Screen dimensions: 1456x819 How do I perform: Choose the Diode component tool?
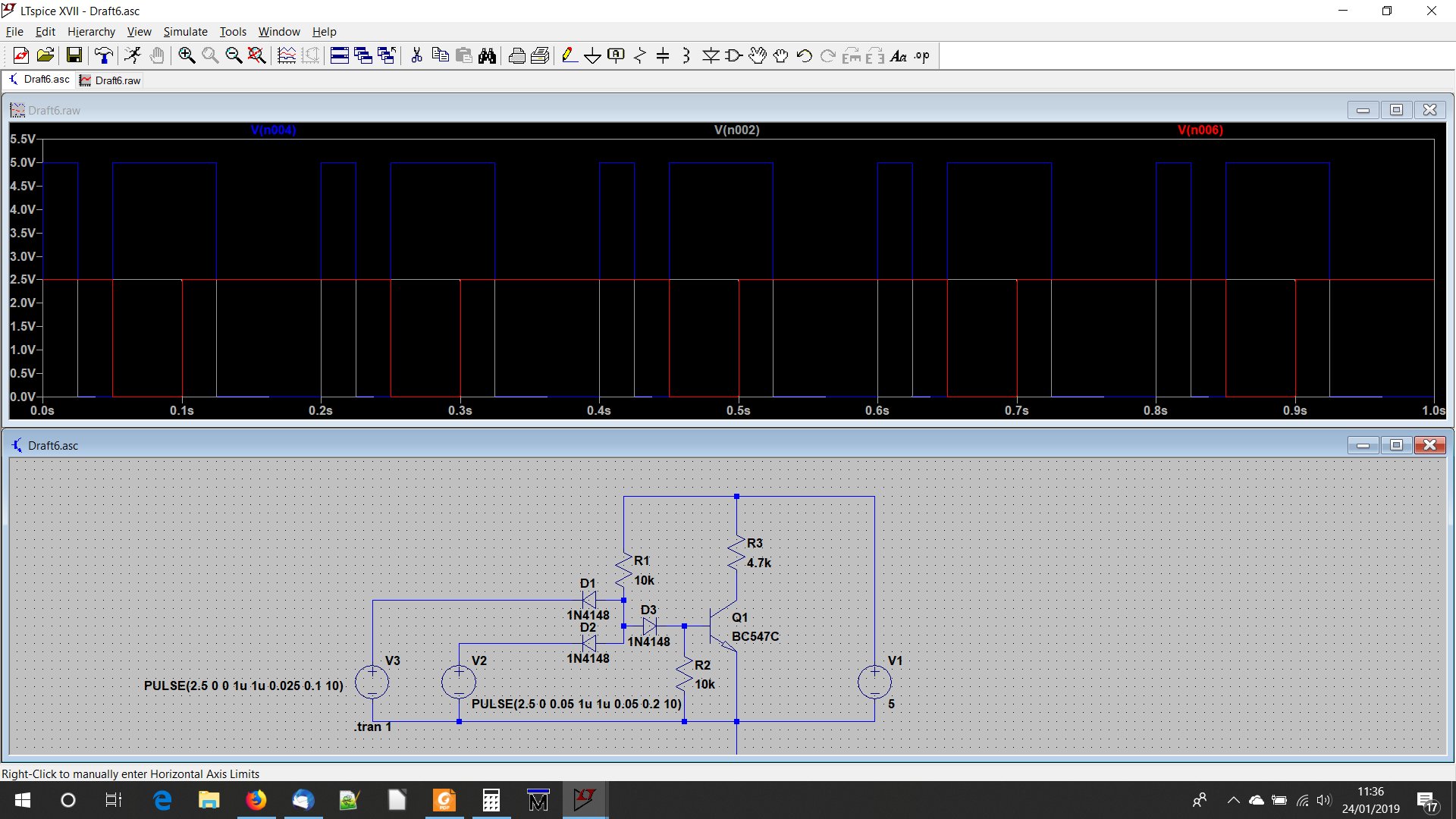711,55
